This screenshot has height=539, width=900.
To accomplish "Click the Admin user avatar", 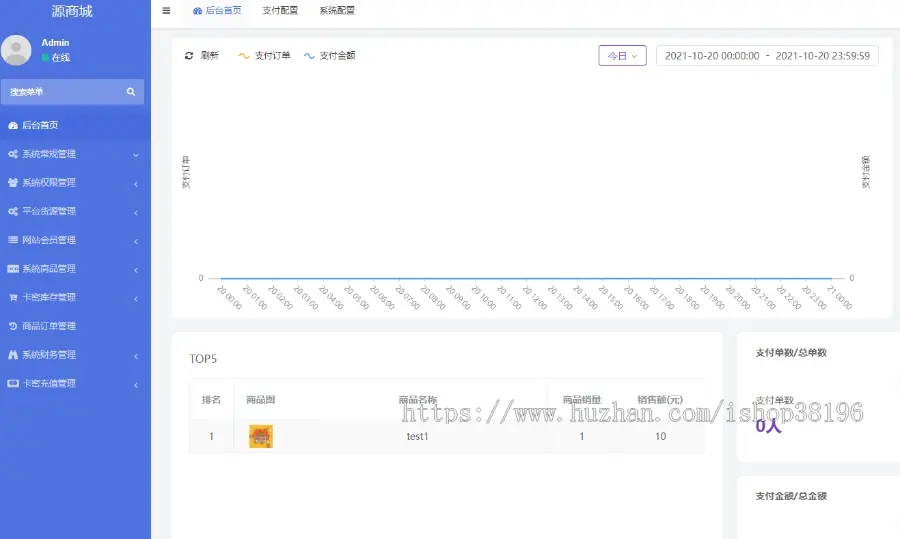I will click(x=16, y=50).
